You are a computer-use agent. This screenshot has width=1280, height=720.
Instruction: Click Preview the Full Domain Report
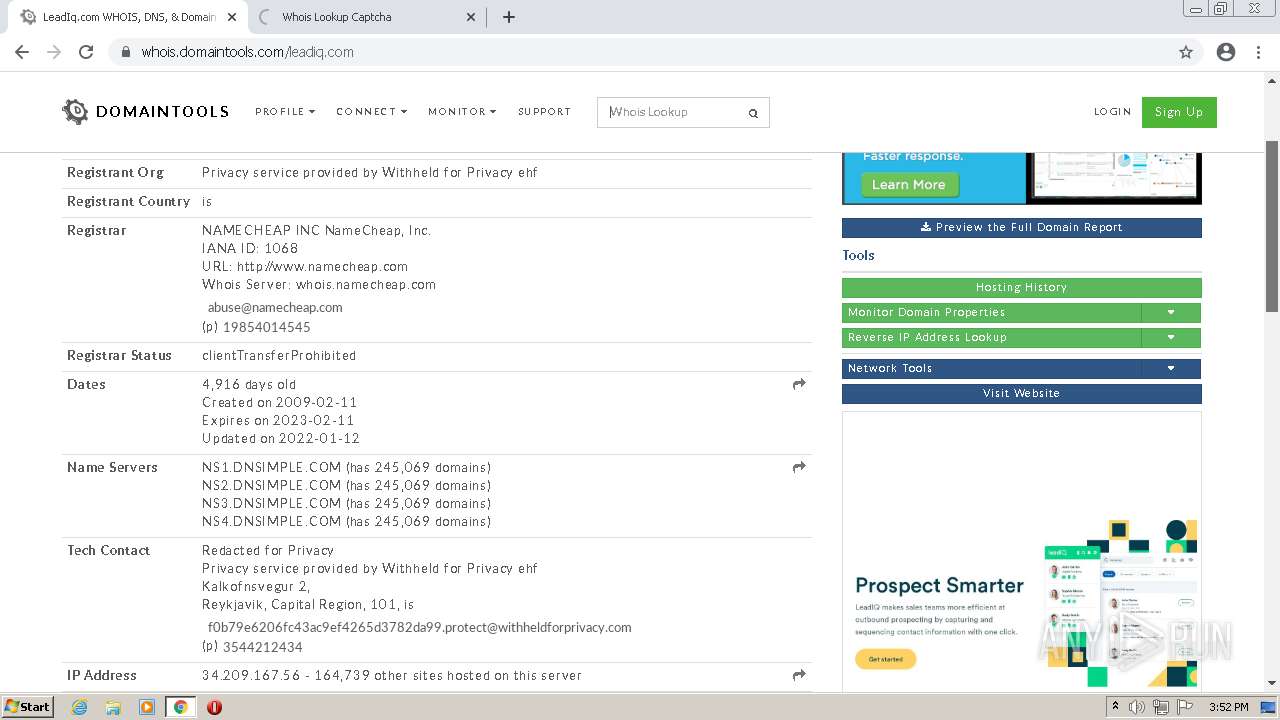(1021, 227)
